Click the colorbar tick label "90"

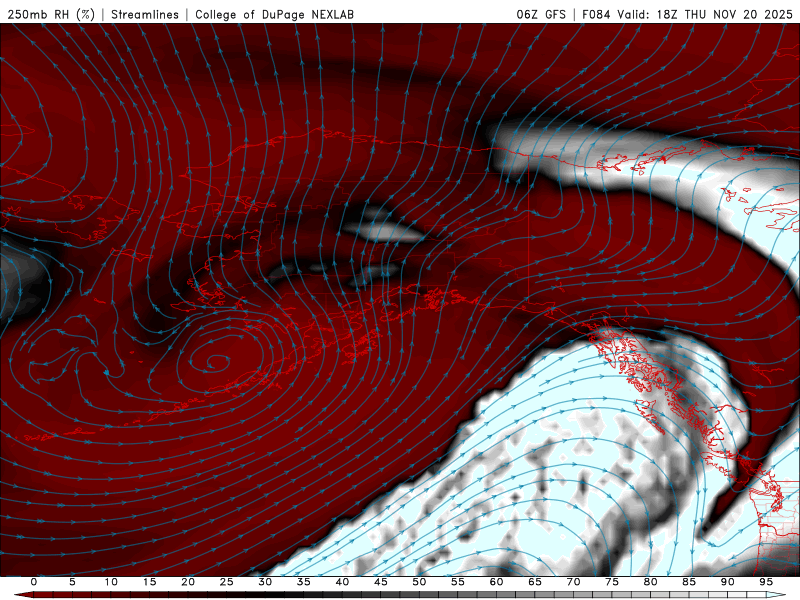click(x=727, y=582)
